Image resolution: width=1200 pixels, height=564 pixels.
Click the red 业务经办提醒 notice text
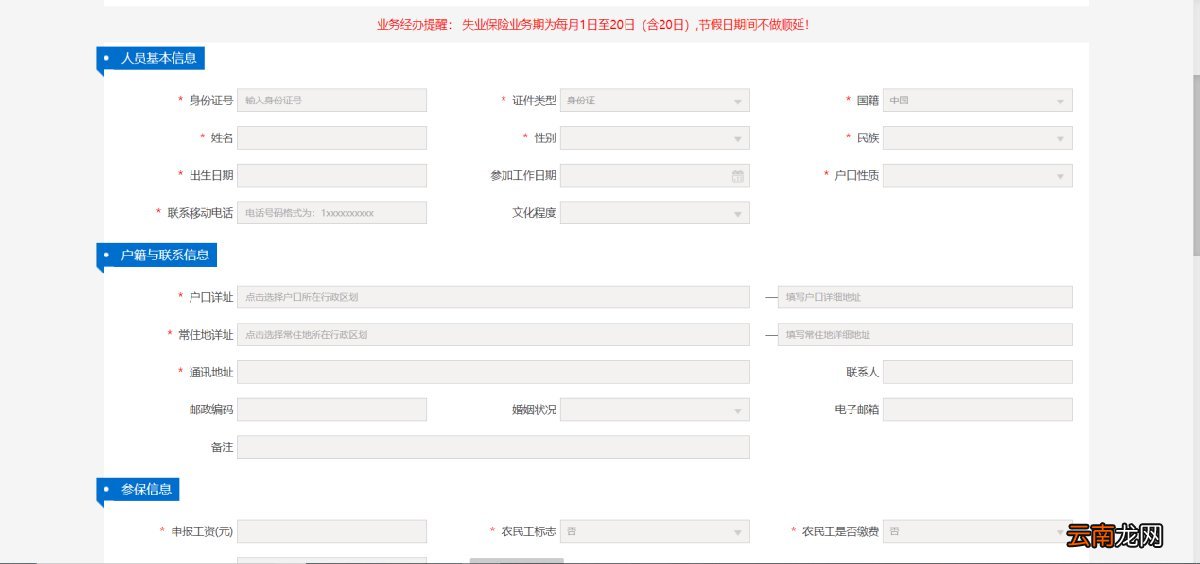[x=593, y=24]
